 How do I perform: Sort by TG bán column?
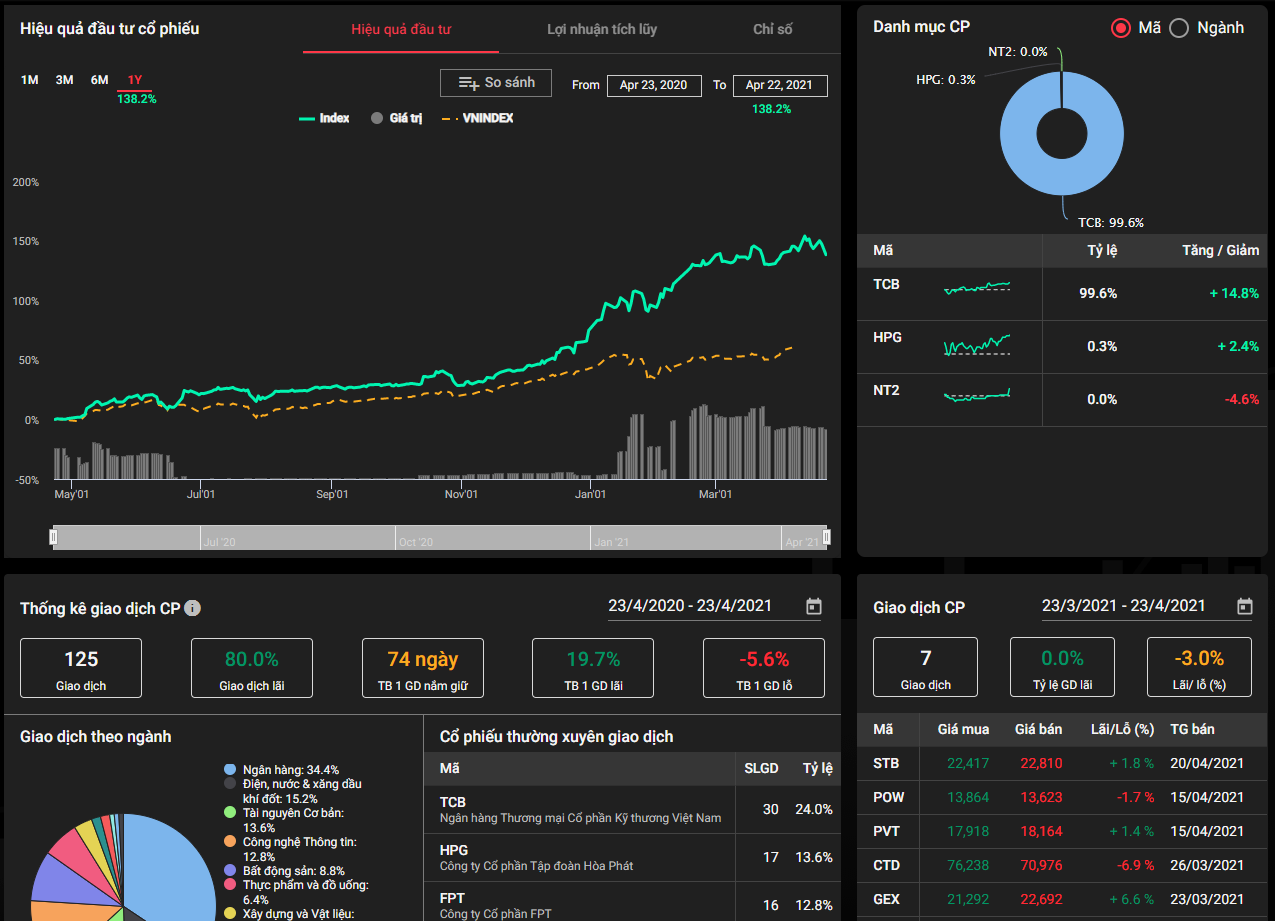1193,729
